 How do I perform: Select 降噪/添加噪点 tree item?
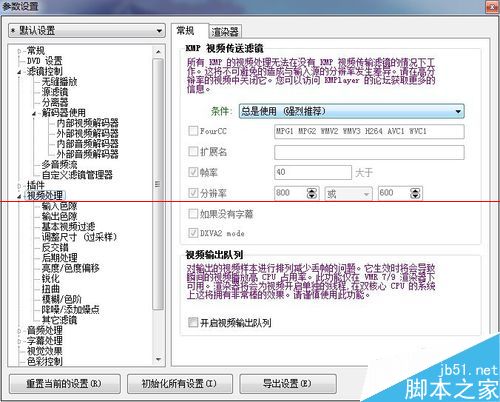(x=70, y=310)
